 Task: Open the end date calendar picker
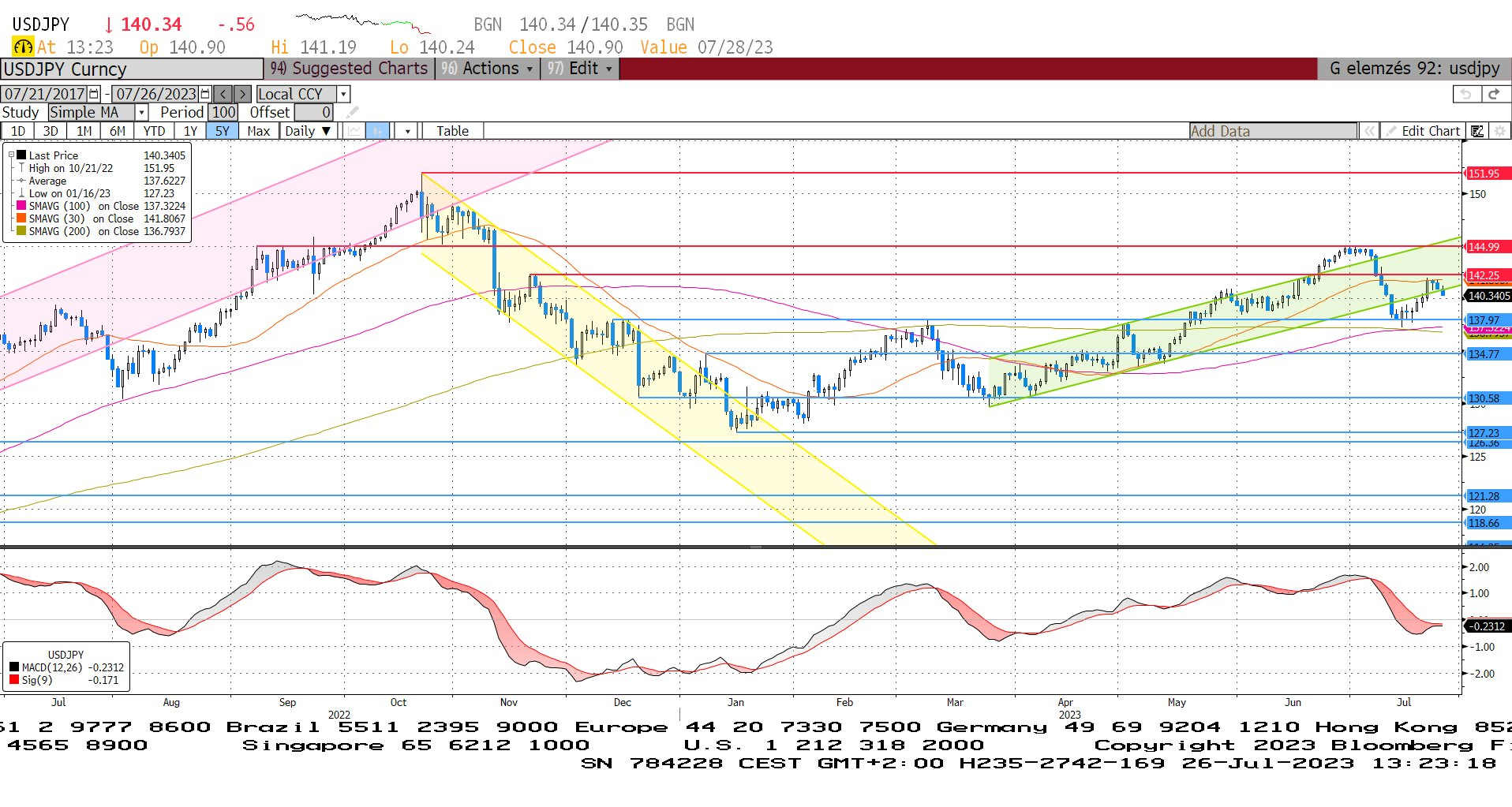[206, 94]
